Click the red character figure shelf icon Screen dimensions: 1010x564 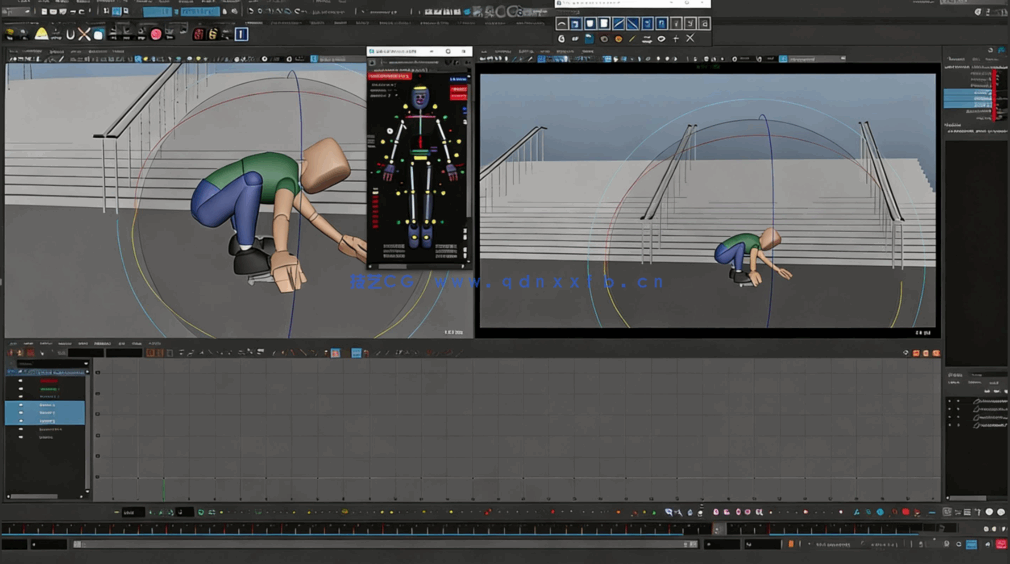click(198, 34)
